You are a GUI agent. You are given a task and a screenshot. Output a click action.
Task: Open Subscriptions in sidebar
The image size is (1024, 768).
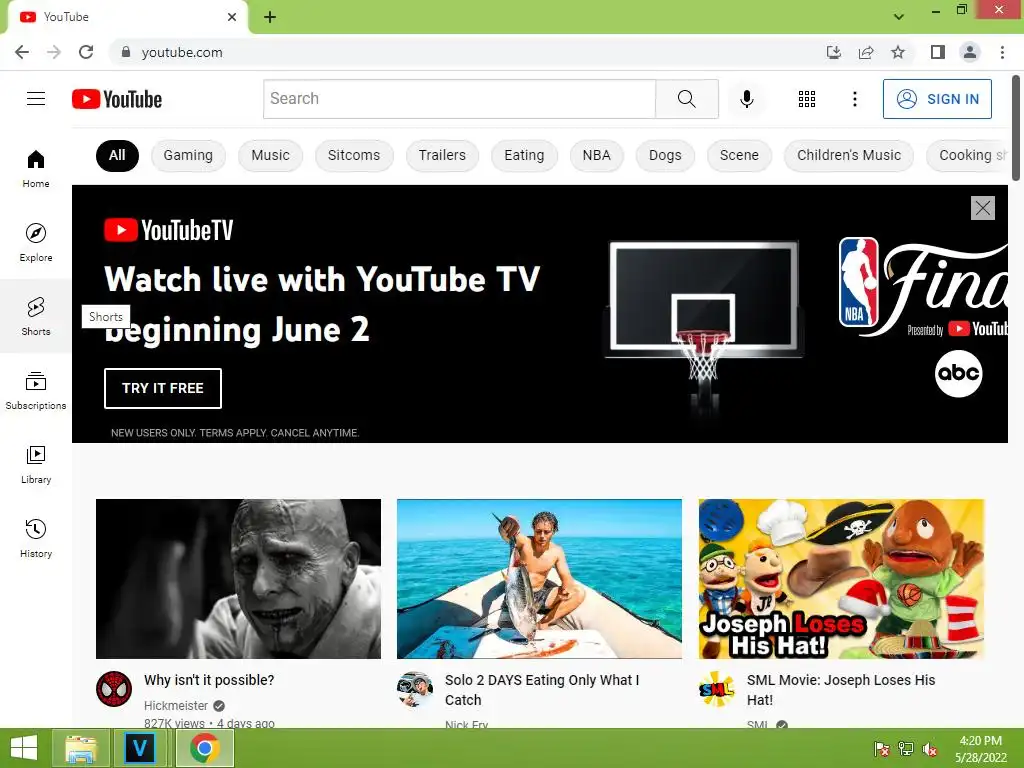pyautogui.click(x=36, y=390)
